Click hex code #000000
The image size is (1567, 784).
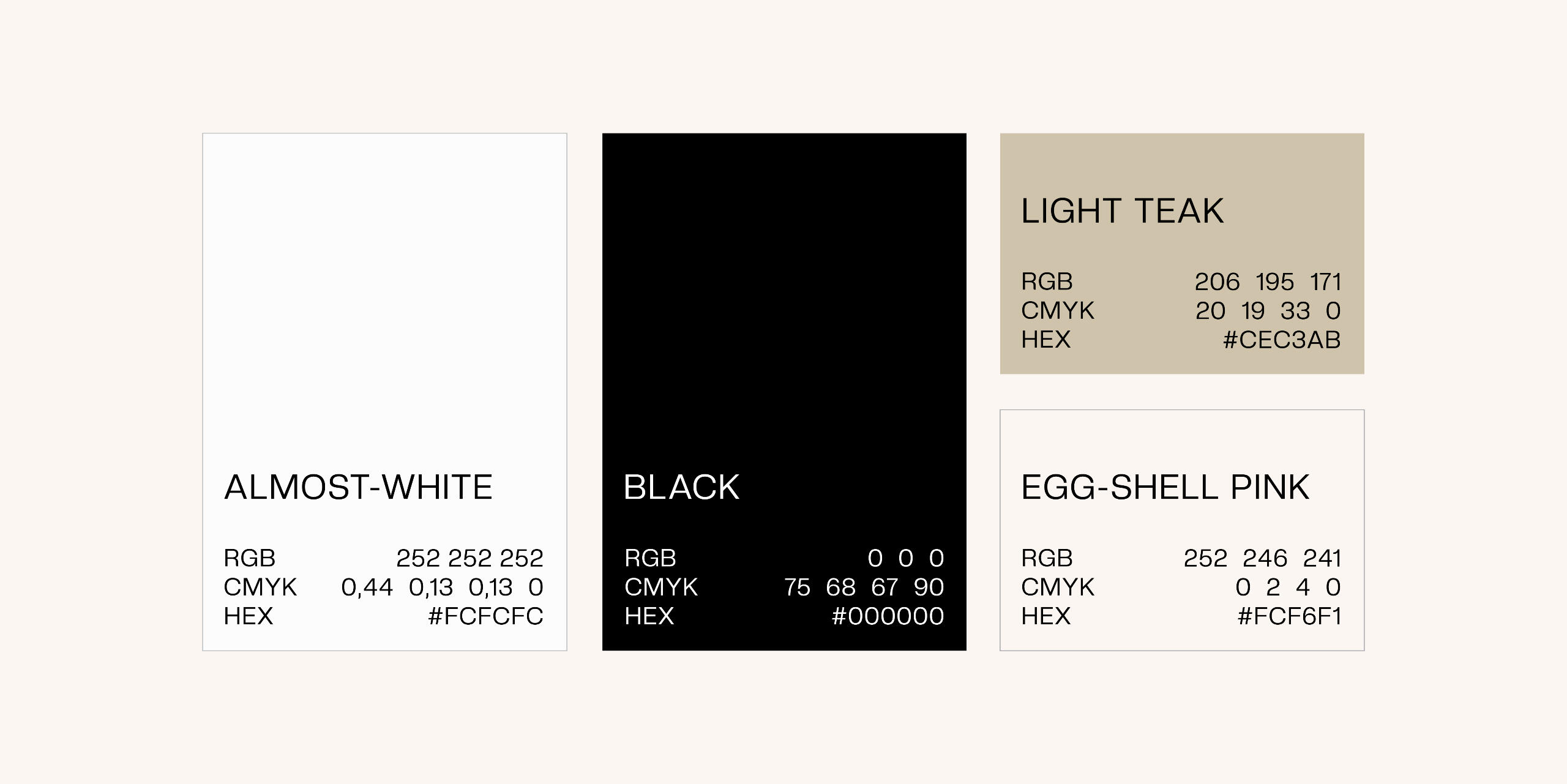(888, 616)
